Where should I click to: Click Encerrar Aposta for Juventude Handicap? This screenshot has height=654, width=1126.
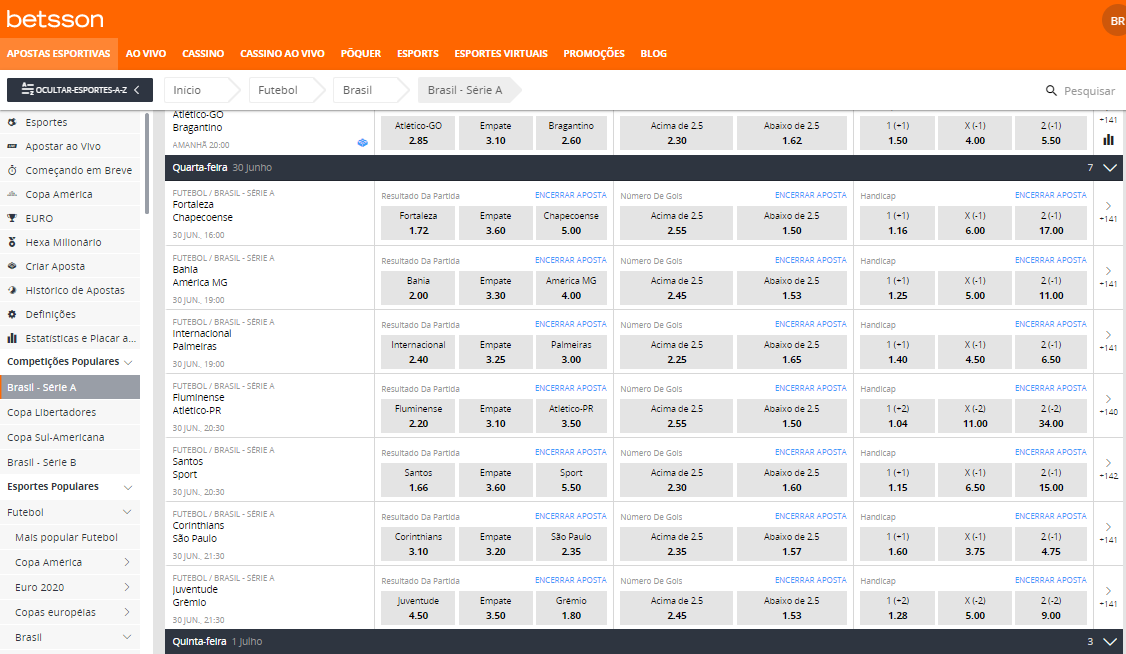[x=1051, y=580]
